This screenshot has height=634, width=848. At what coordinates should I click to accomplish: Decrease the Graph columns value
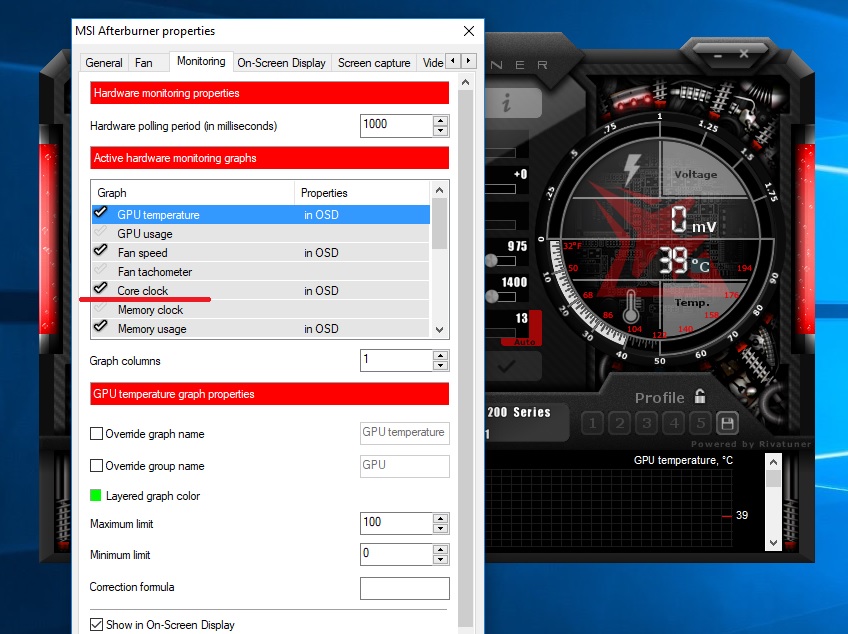coord(441,365)
